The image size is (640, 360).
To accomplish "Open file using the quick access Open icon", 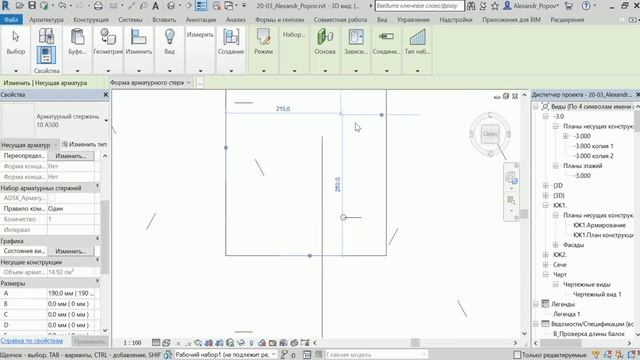I will click(x=19, y=6).
